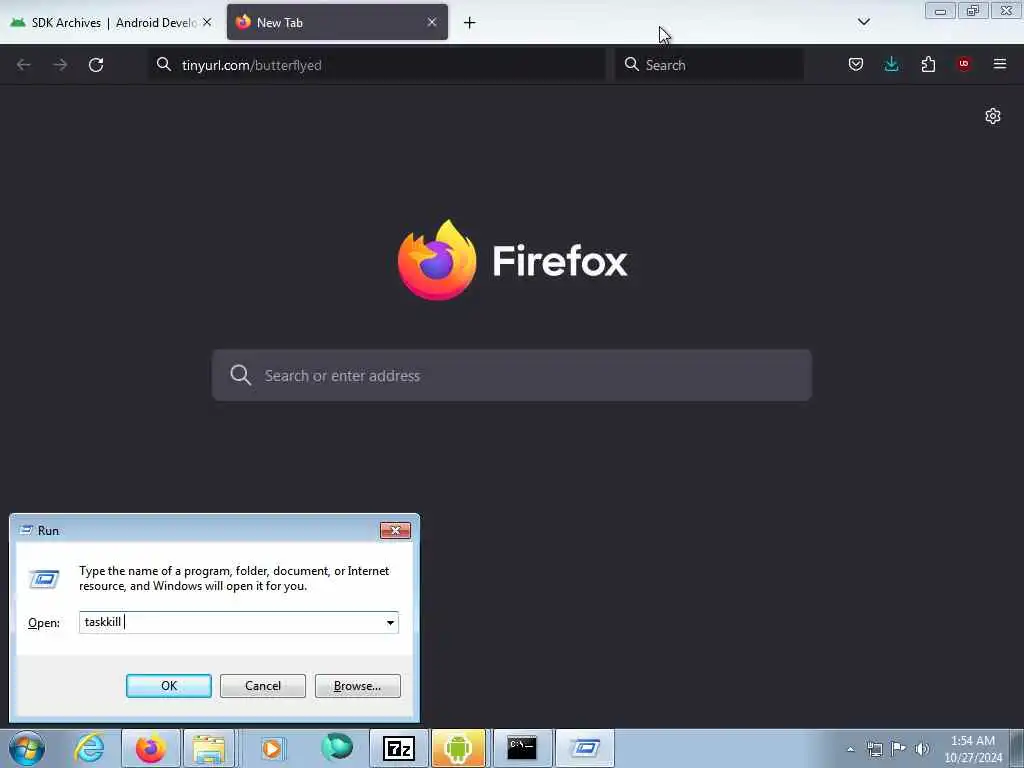Close the New Tab tab
This screenshot has height=768, width=1024.
point(432,22)
